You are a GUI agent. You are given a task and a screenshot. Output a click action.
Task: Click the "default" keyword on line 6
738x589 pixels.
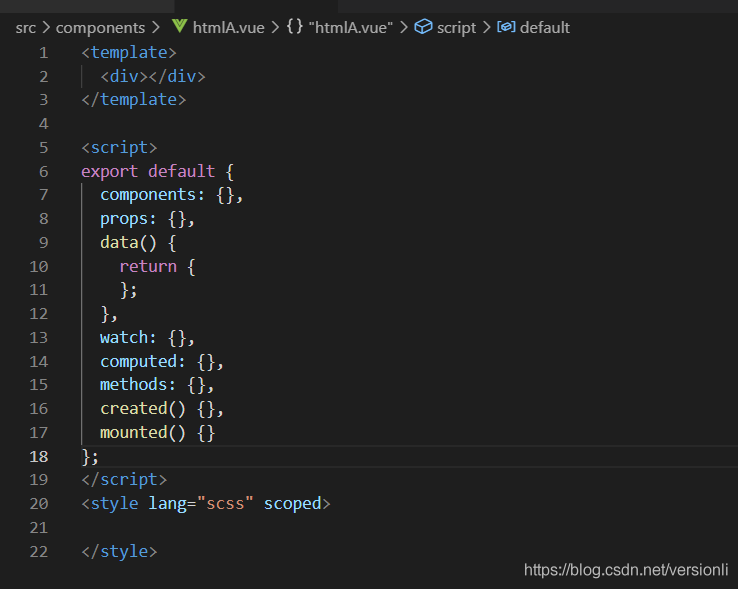182,171
